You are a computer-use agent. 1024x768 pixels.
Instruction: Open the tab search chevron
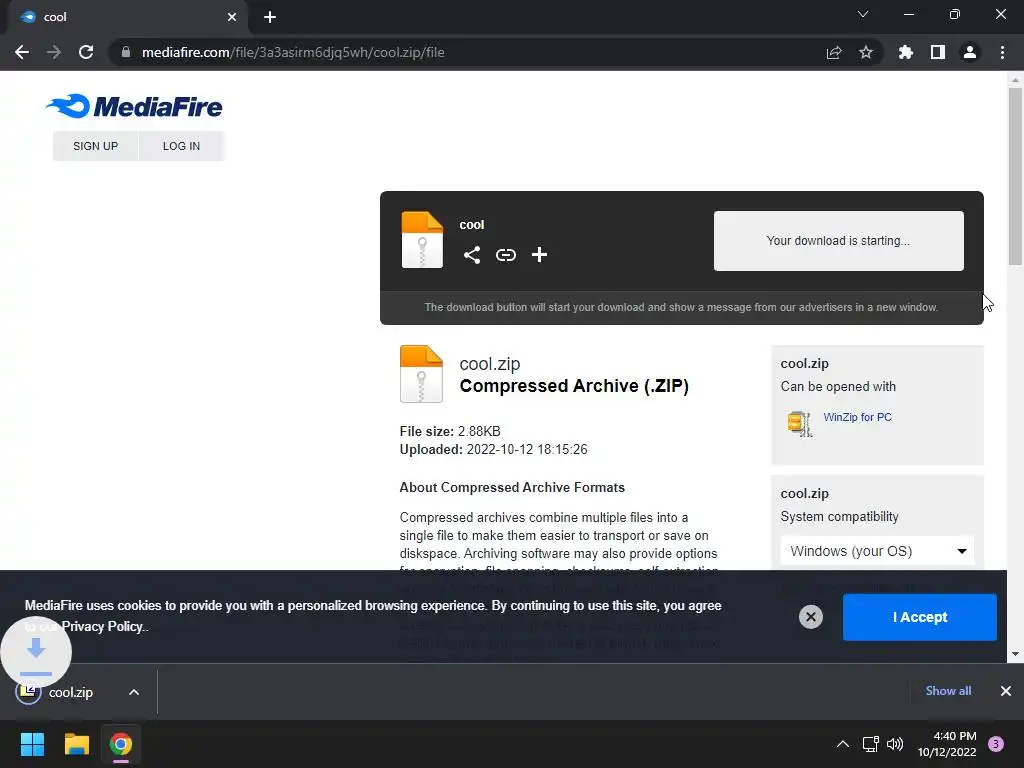(x=863, y=14)
